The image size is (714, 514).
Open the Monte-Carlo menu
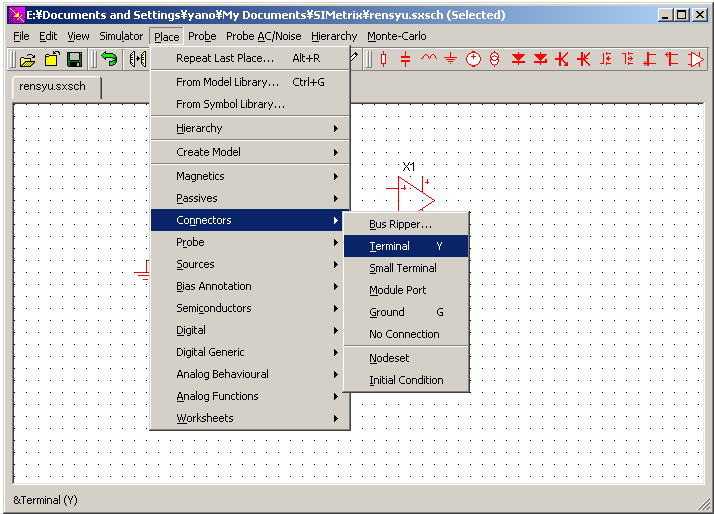pos(397,36)
